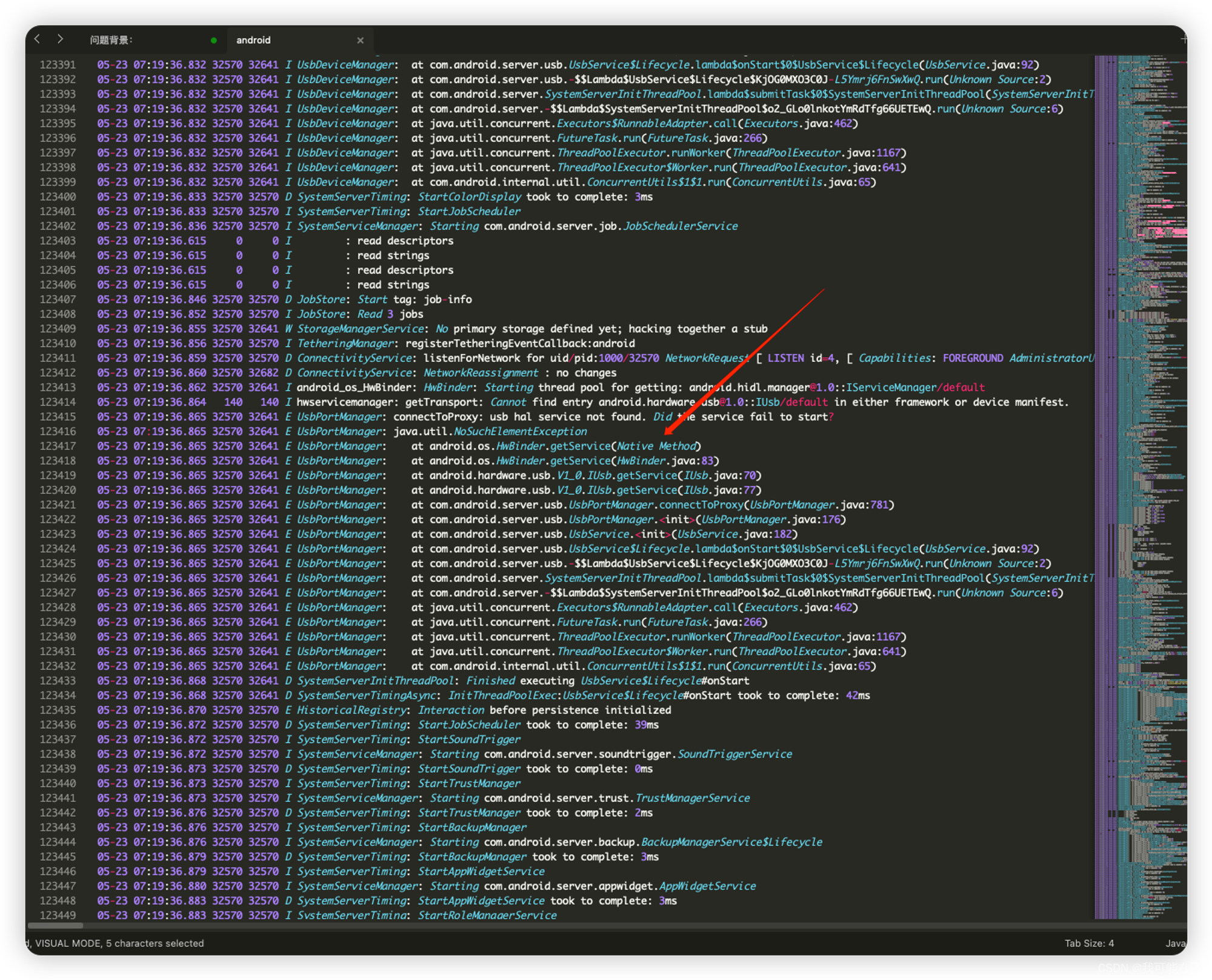The height and width of the screenshot is (980, 1212).
Task: Switch to the 问题背景 tab
Action: pyautogui.click(x=112, y=41)
